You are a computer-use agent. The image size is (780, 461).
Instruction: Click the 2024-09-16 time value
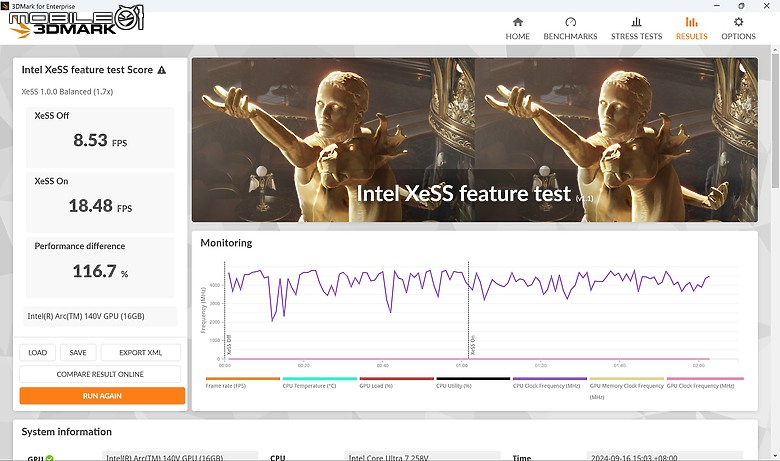(634, 458)
